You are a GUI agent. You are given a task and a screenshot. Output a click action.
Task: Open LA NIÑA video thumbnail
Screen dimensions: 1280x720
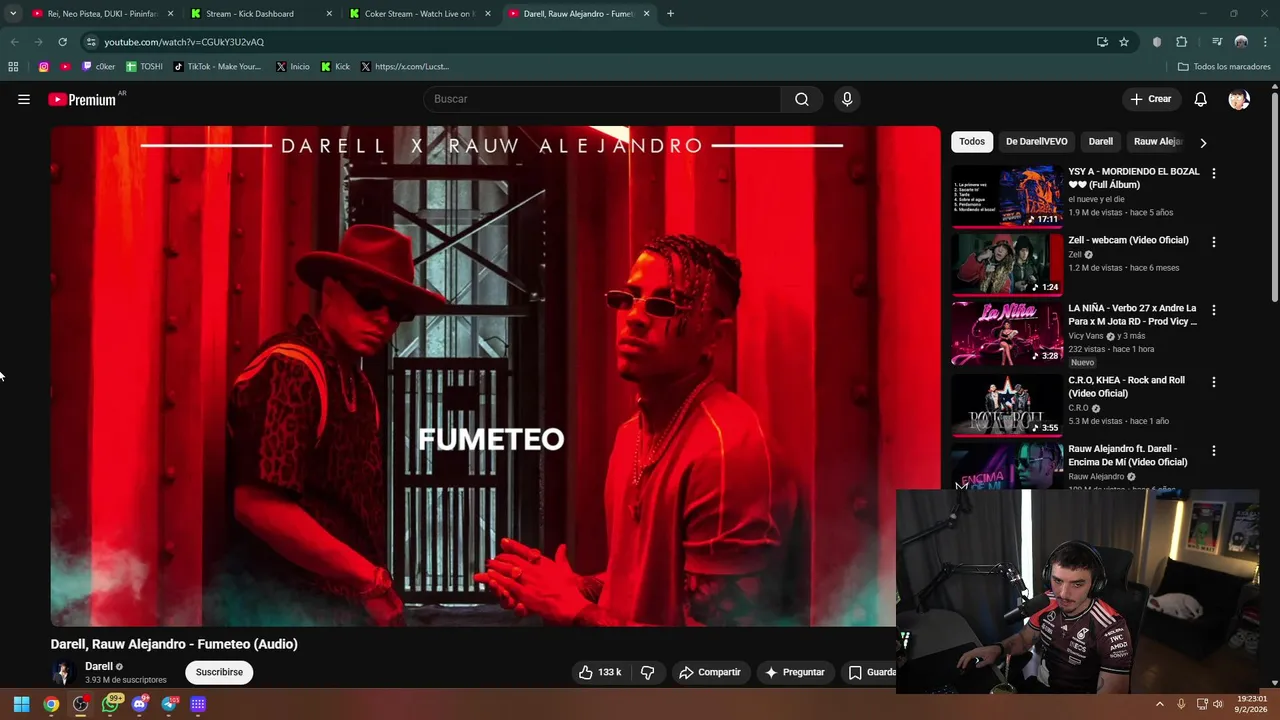(x=1007, y=333)
